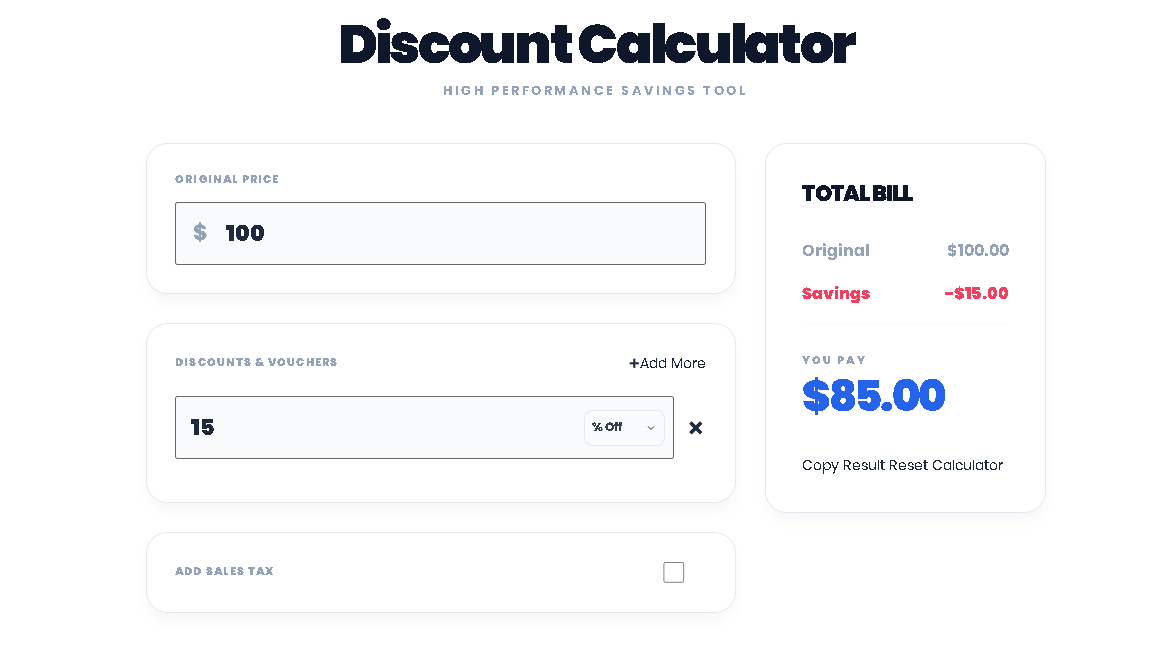Enable the Add Sales Tax checkbox
1169x648 pixels.
click(x=673, y=572)
